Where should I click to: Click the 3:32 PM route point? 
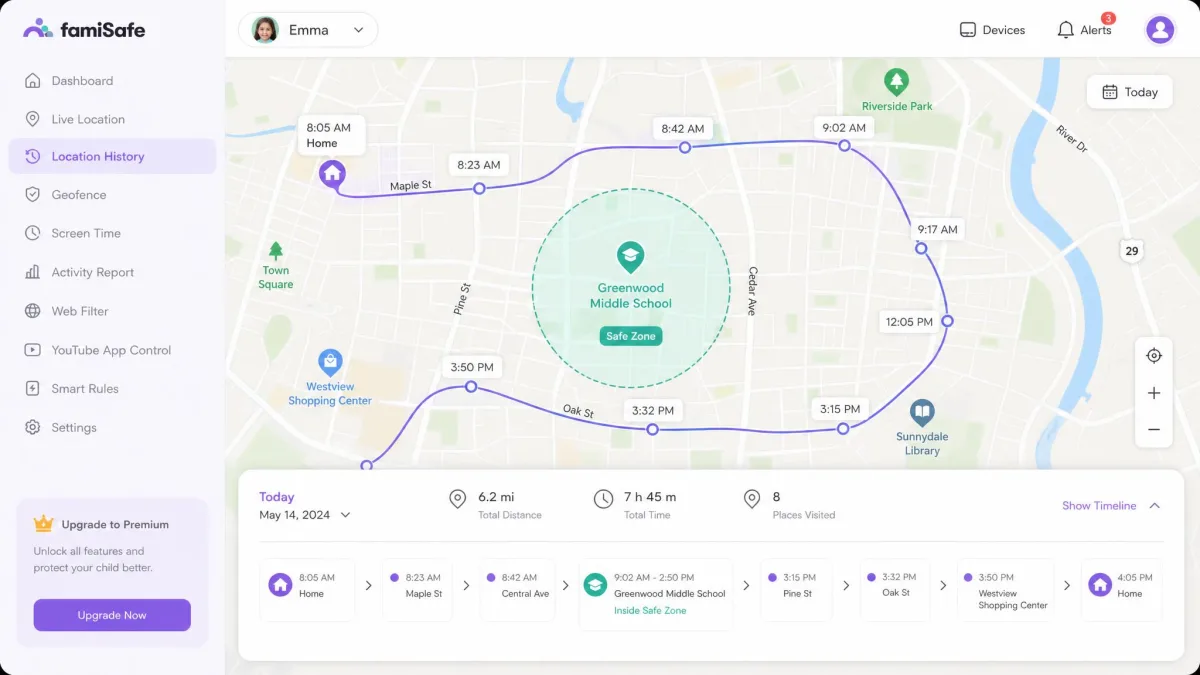coord(652,429)
